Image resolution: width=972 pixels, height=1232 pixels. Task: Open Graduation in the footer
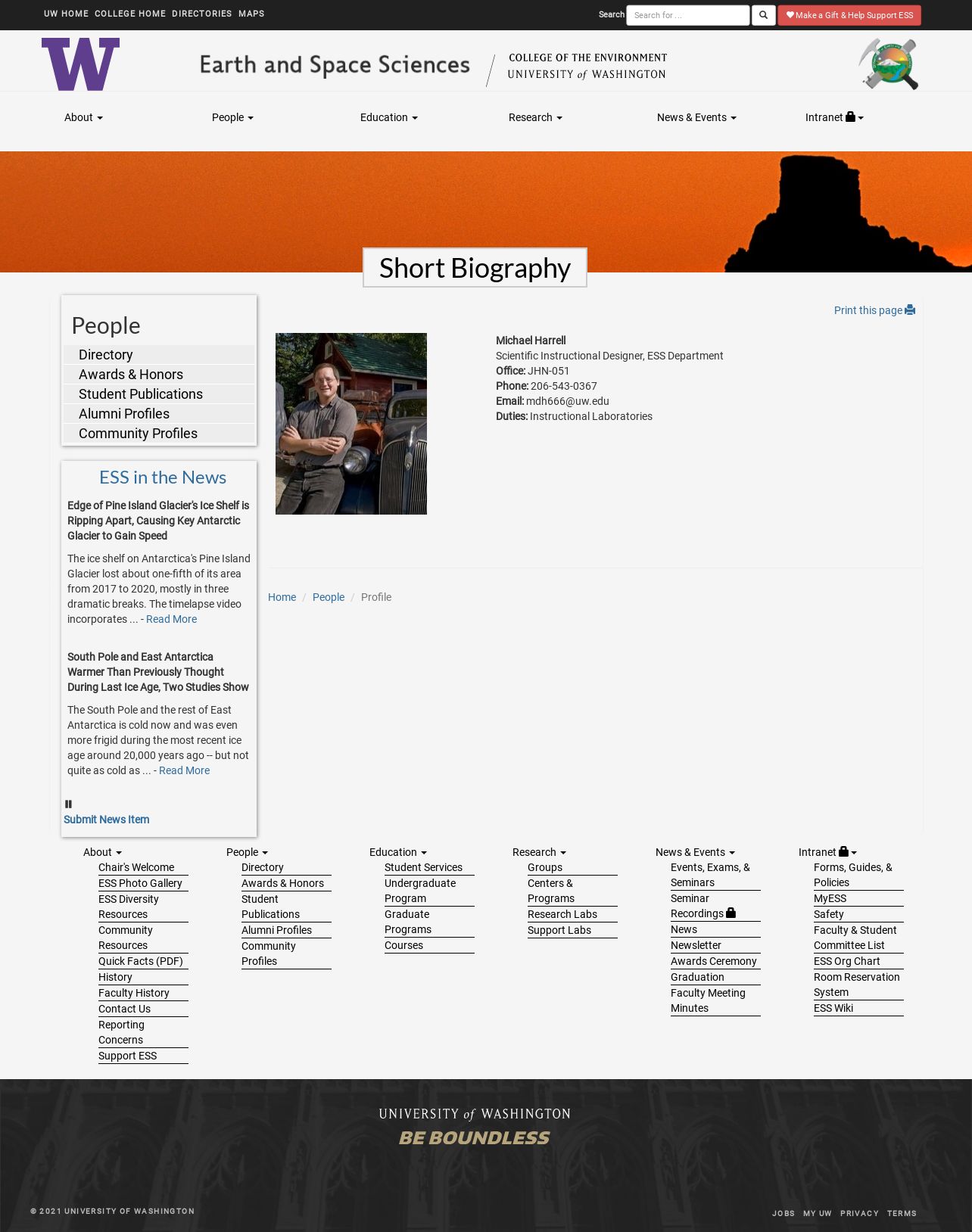click(x=697, y=977)
